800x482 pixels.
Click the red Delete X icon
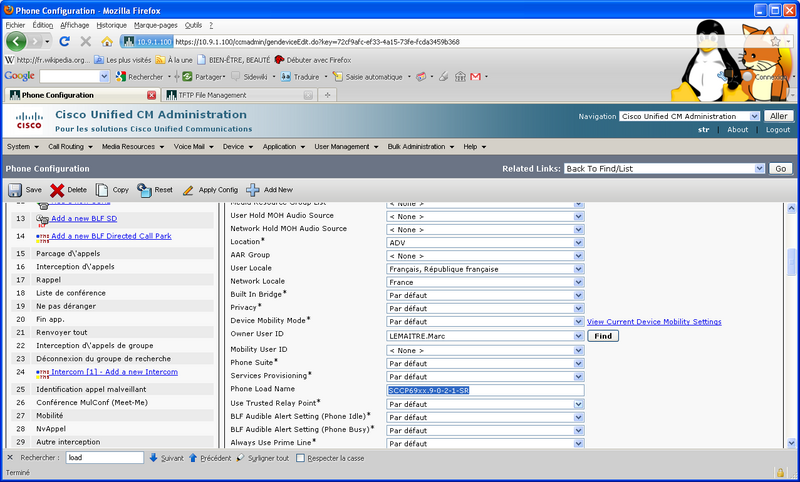[57, 189]
